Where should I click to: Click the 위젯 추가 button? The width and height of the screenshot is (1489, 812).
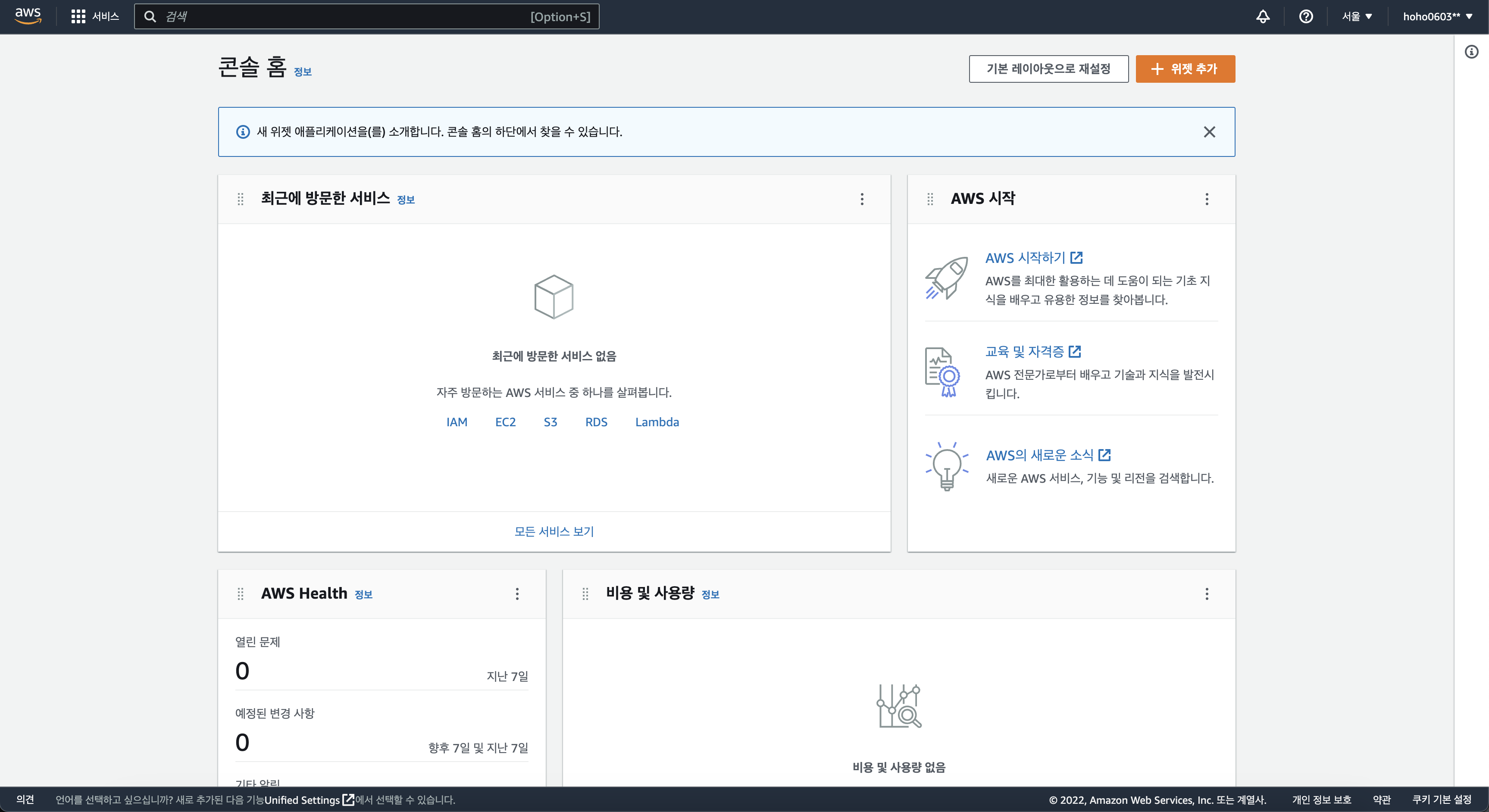tap(1185, 69)
